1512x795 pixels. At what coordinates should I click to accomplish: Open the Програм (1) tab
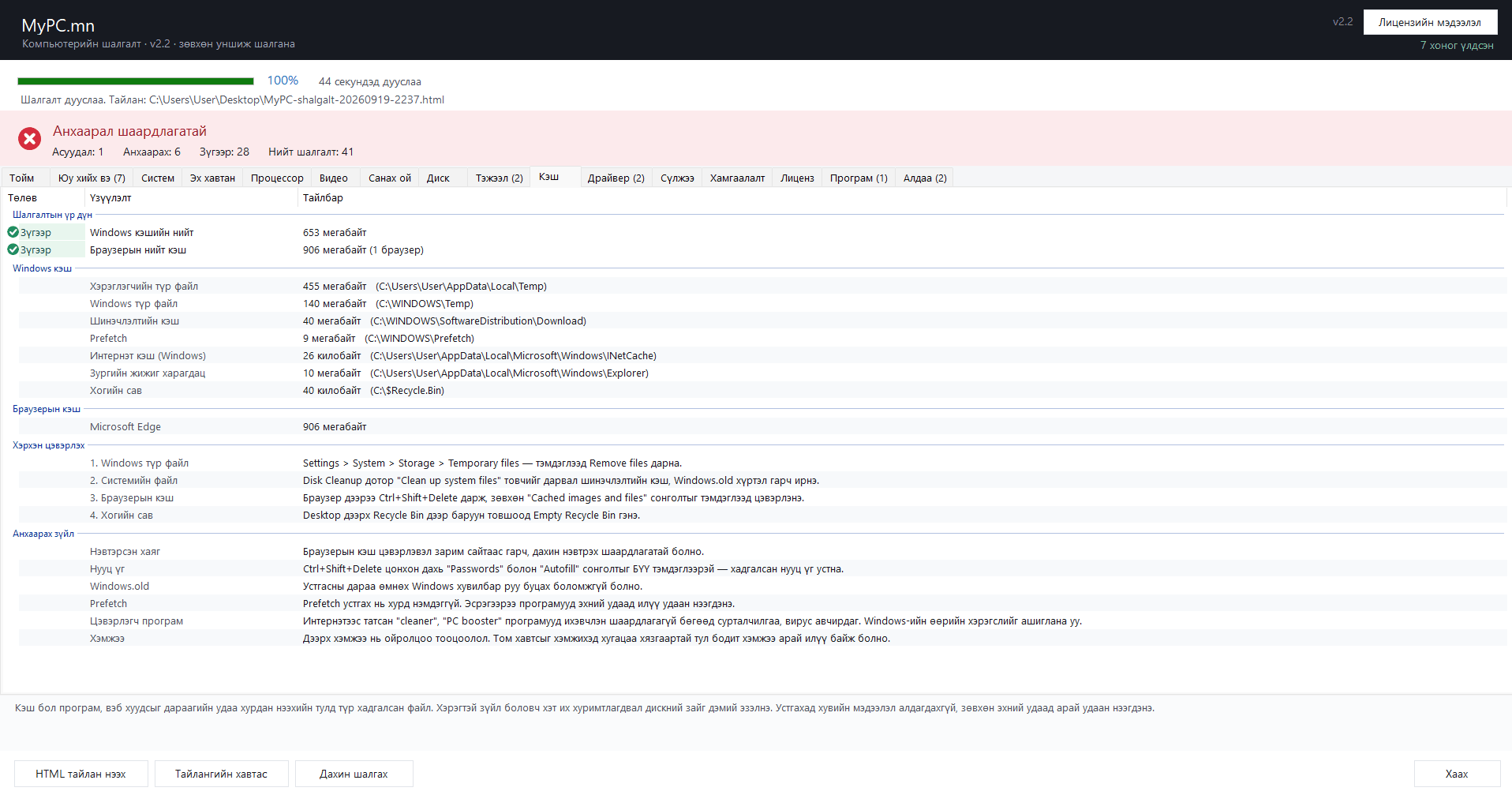(x=859, y=178)
